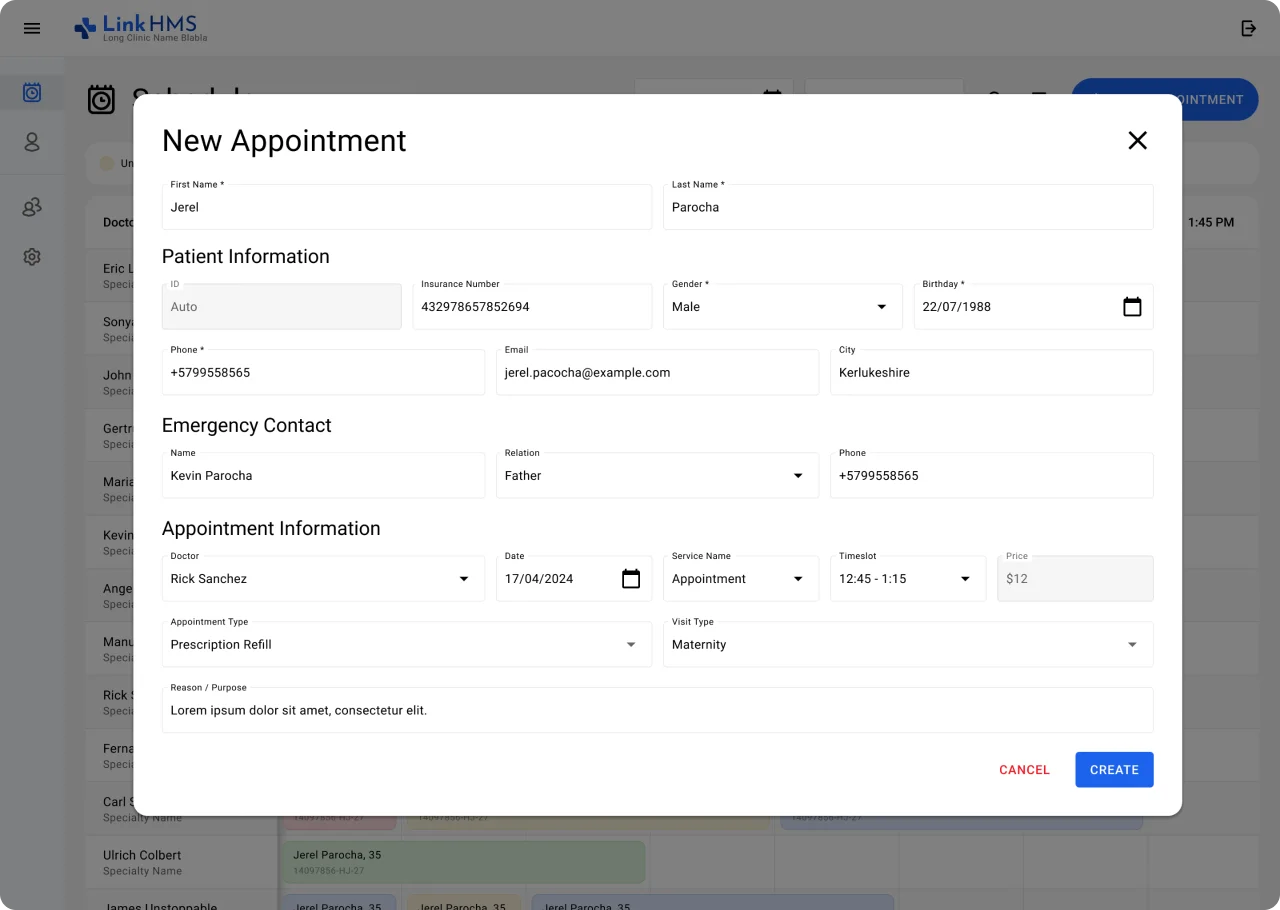This screenshot has height=910, width=1280.
Task: Click the City input field
Action: click(991, 373)
